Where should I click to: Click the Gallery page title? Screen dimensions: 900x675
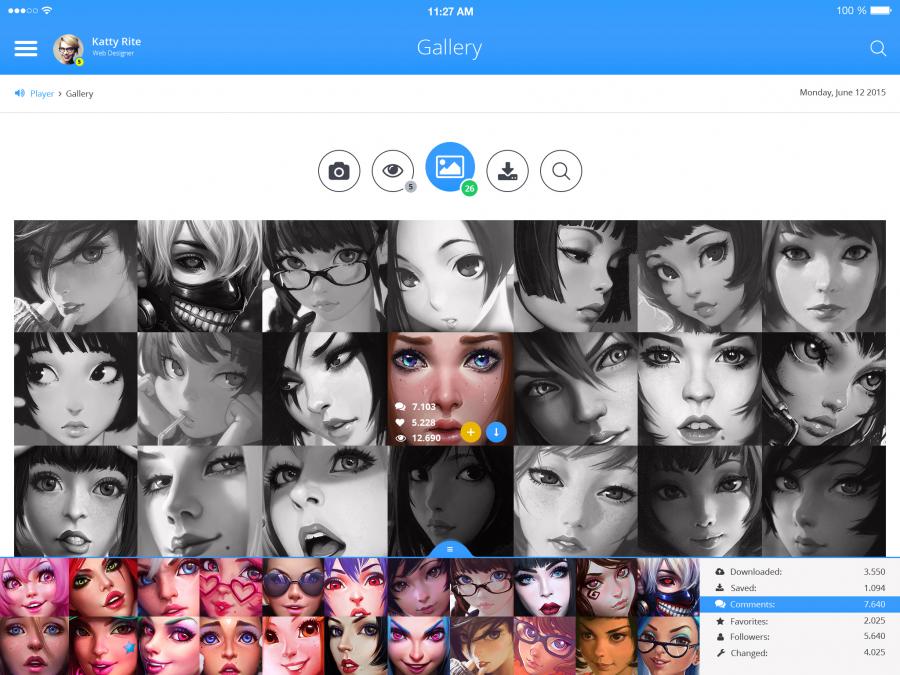coord(449,48)
